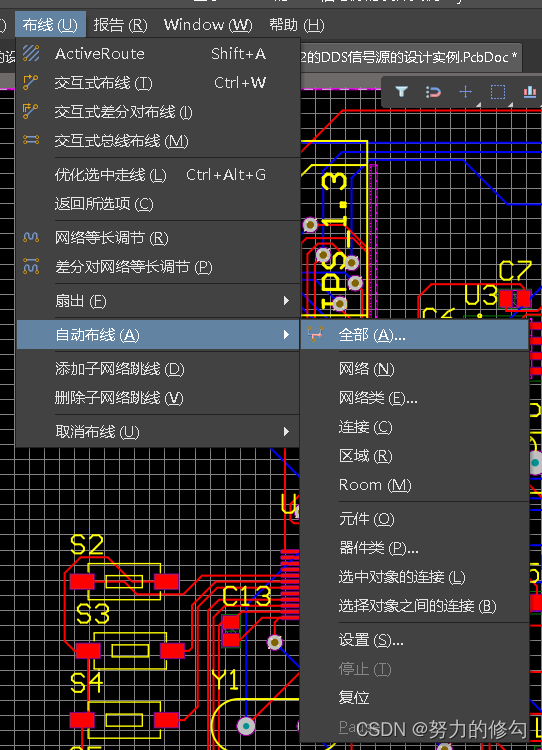Click the C7 capacitor designator
Screen dimensions: 542x750
pyautogui.click(x=515, y=271)
